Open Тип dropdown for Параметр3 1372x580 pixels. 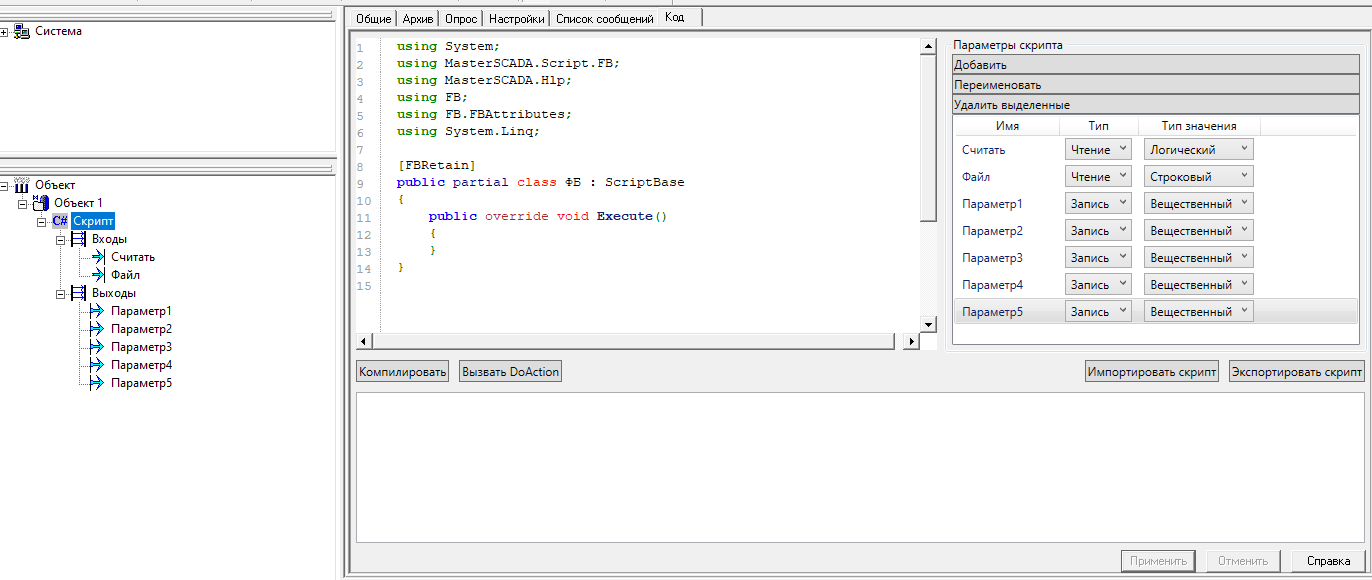[1098, 258]
